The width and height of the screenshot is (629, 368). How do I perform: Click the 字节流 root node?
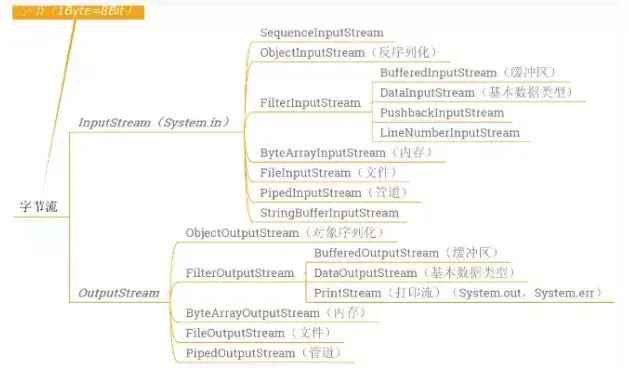(x=39, y=207)
